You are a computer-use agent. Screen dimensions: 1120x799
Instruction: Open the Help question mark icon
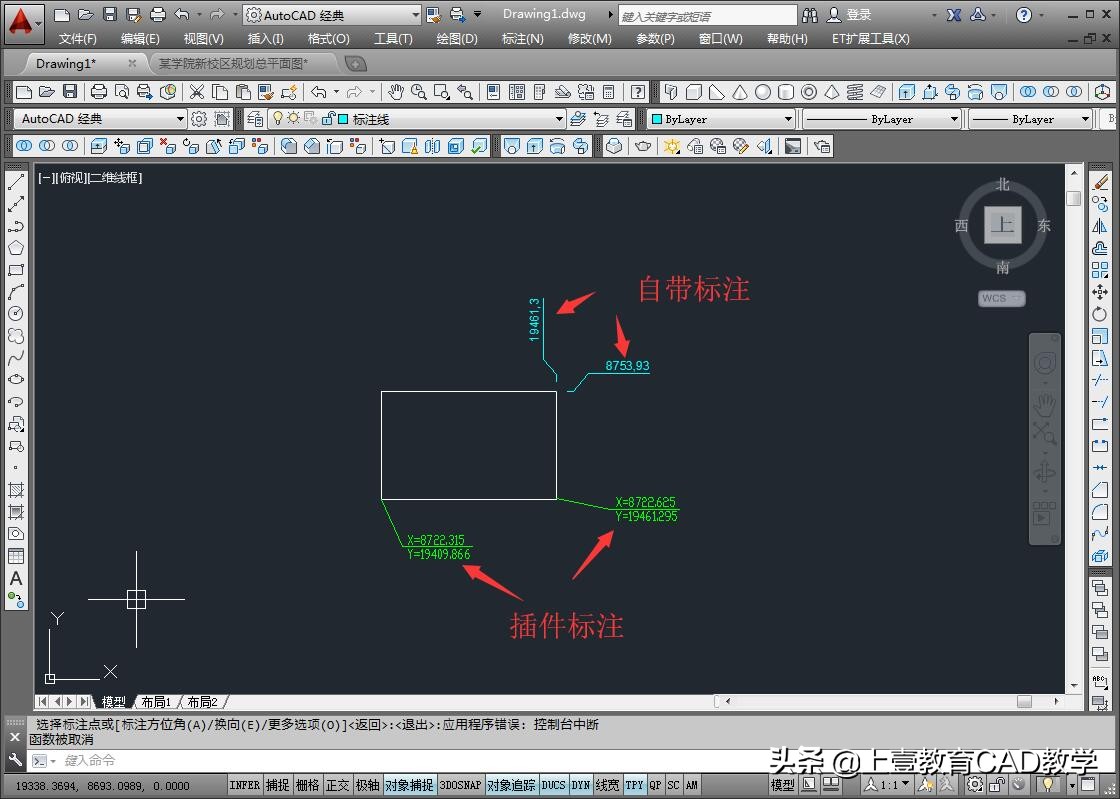coord(637,91)
